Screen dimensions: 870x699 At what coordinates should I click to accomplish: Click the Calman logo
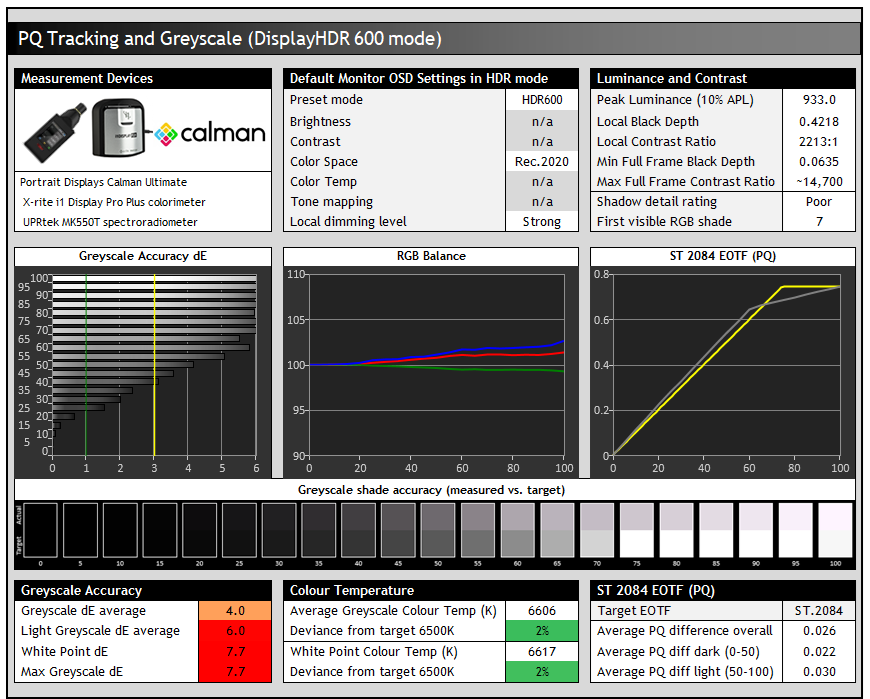pos(210,133)
